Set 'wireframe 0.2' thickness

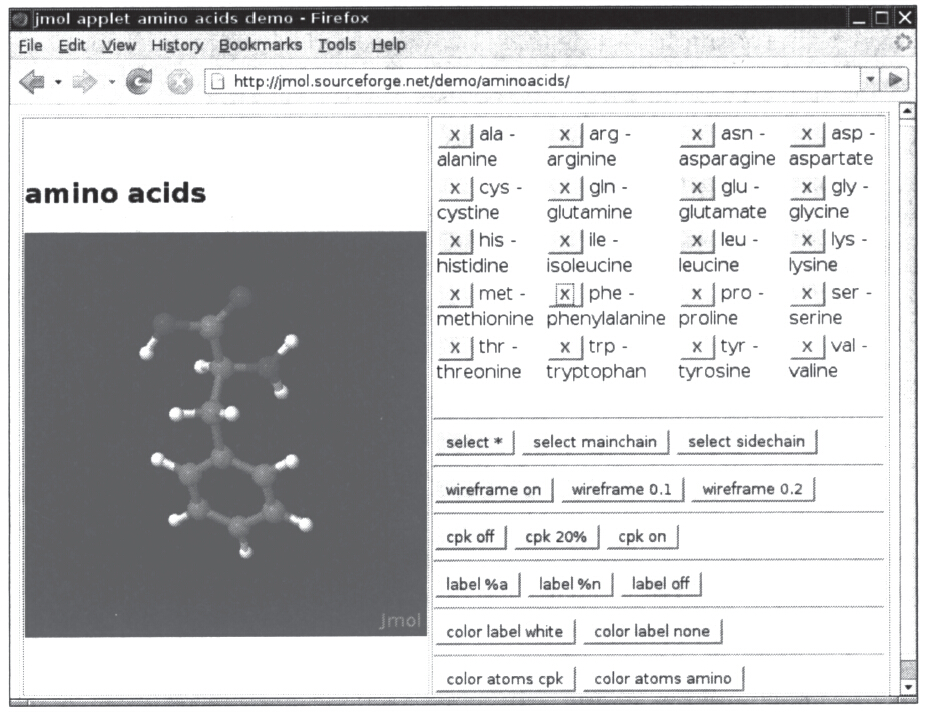click(752, 489)
